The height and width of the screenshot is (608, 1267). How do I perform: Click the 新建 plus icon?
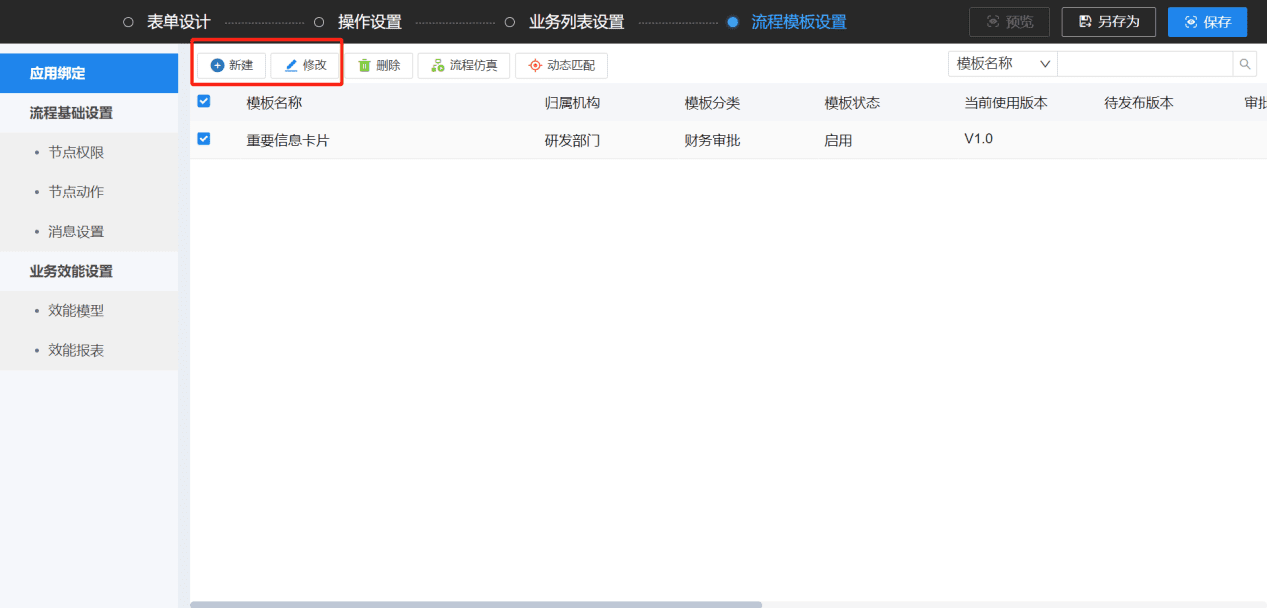pyautogui.click(x=217, y=65)
